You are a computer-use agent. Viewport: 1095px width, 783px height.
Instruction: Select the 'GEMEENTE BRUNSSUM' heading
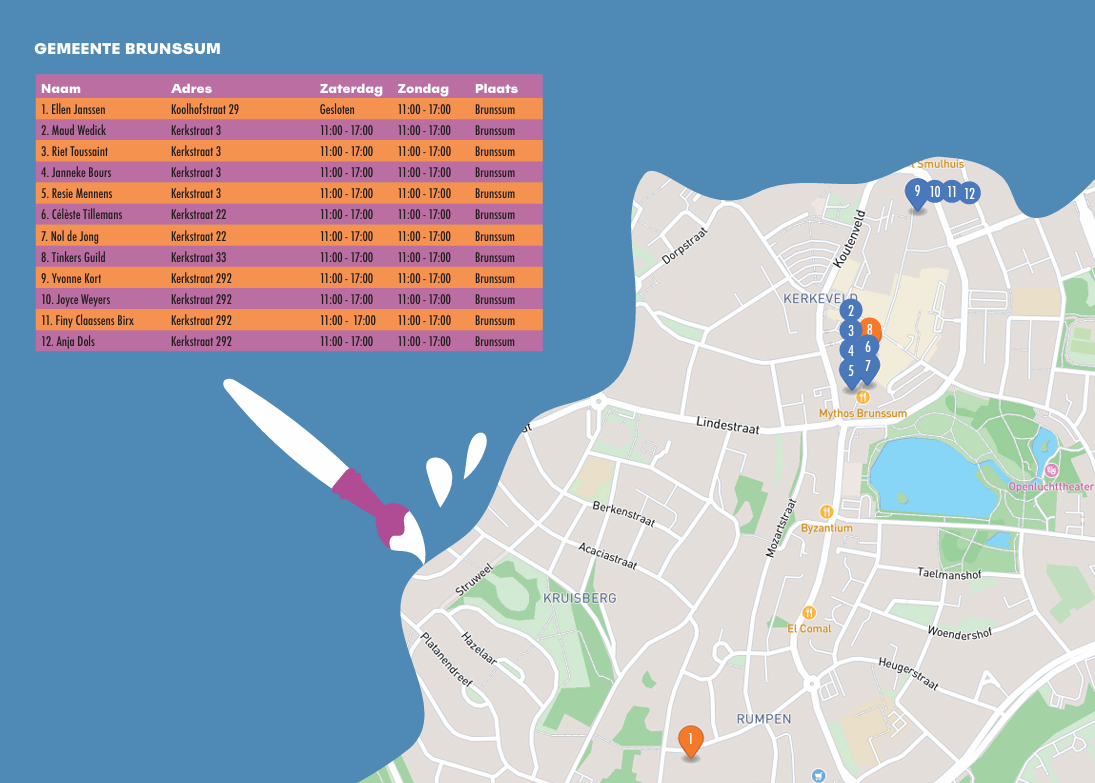127,49
